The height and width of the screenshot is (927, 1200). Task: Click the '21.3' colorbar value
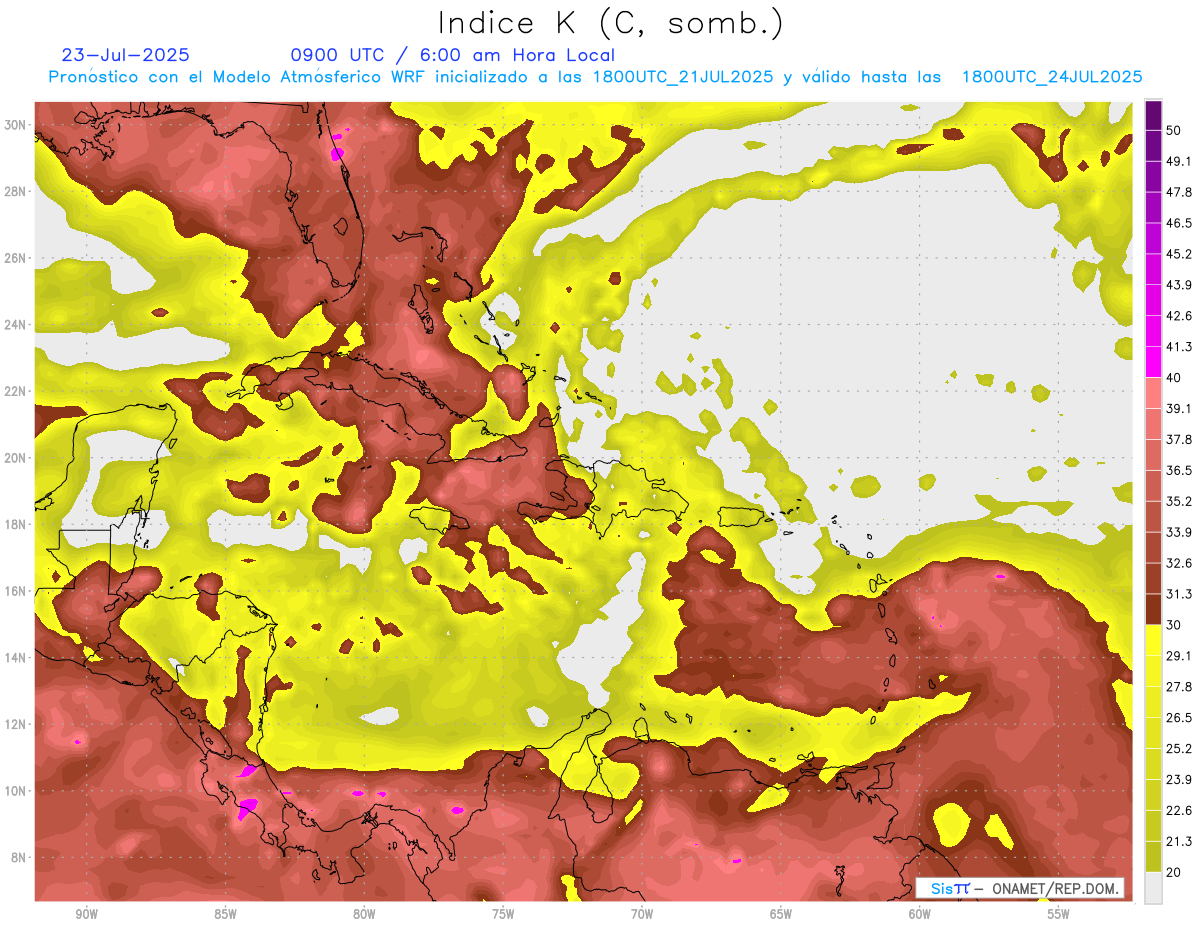coord(1179,842)
